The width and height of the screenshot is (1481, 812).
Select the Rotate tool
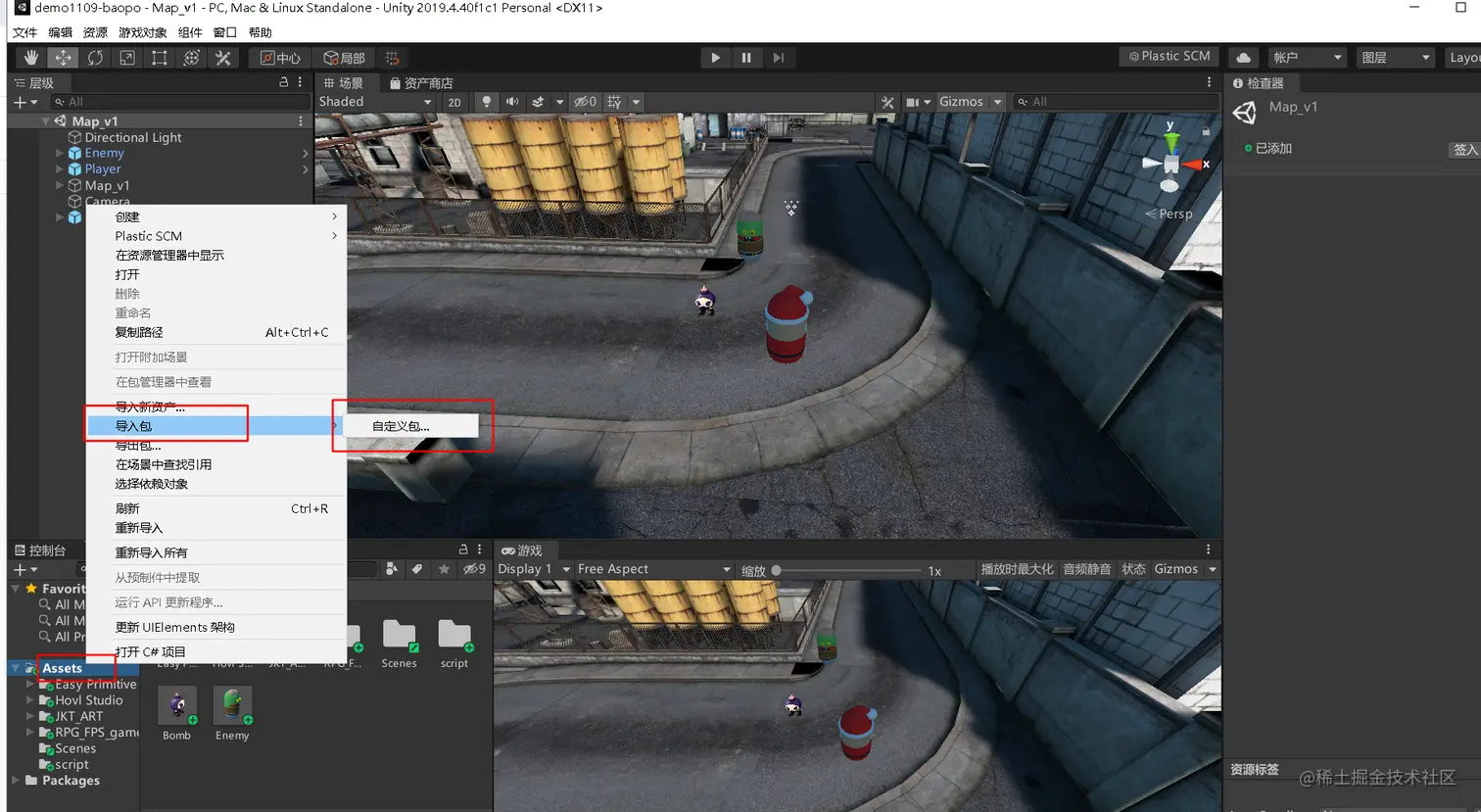point(95,58)
